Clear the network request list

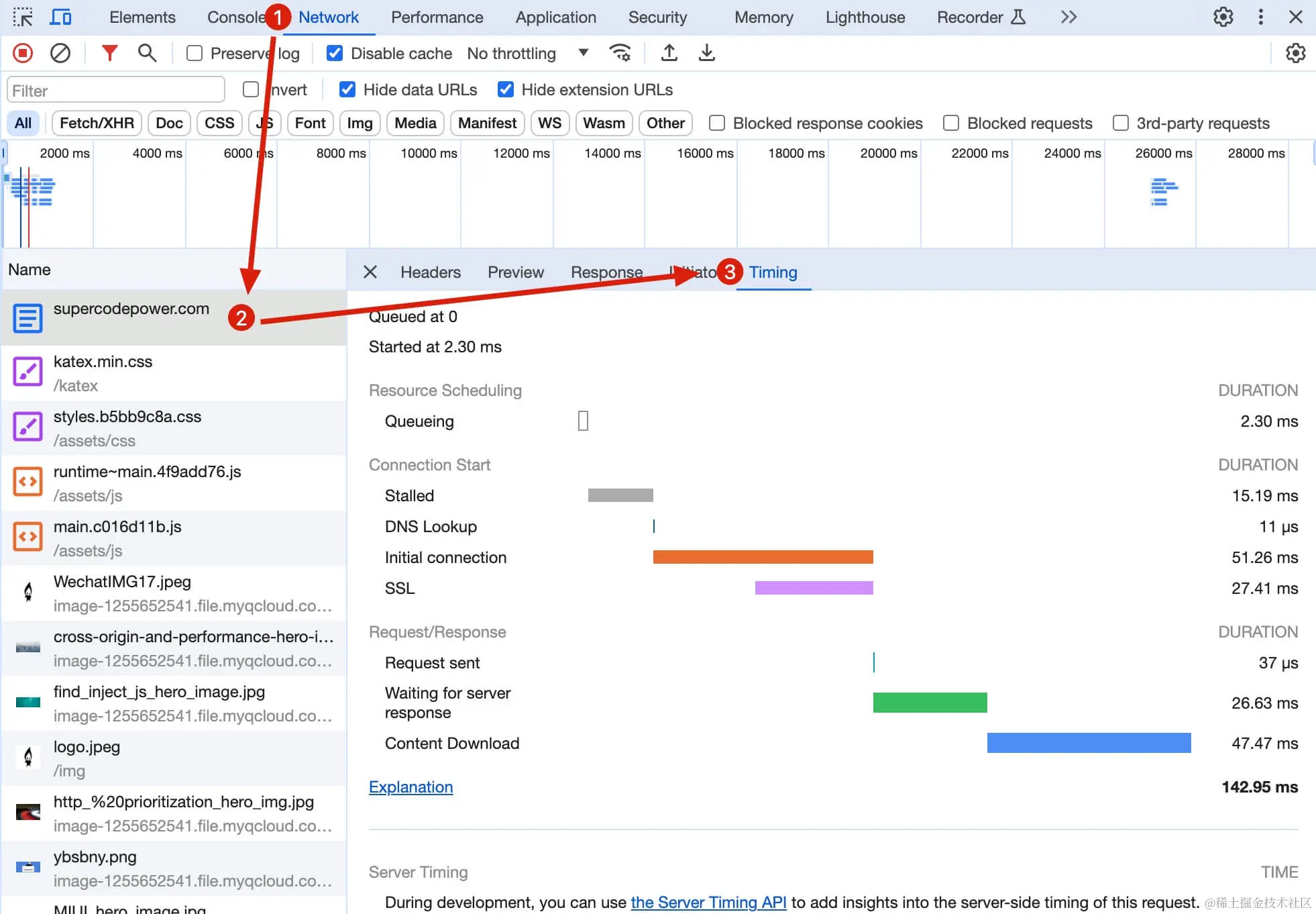pyautogui.click(x=60, y=53)
